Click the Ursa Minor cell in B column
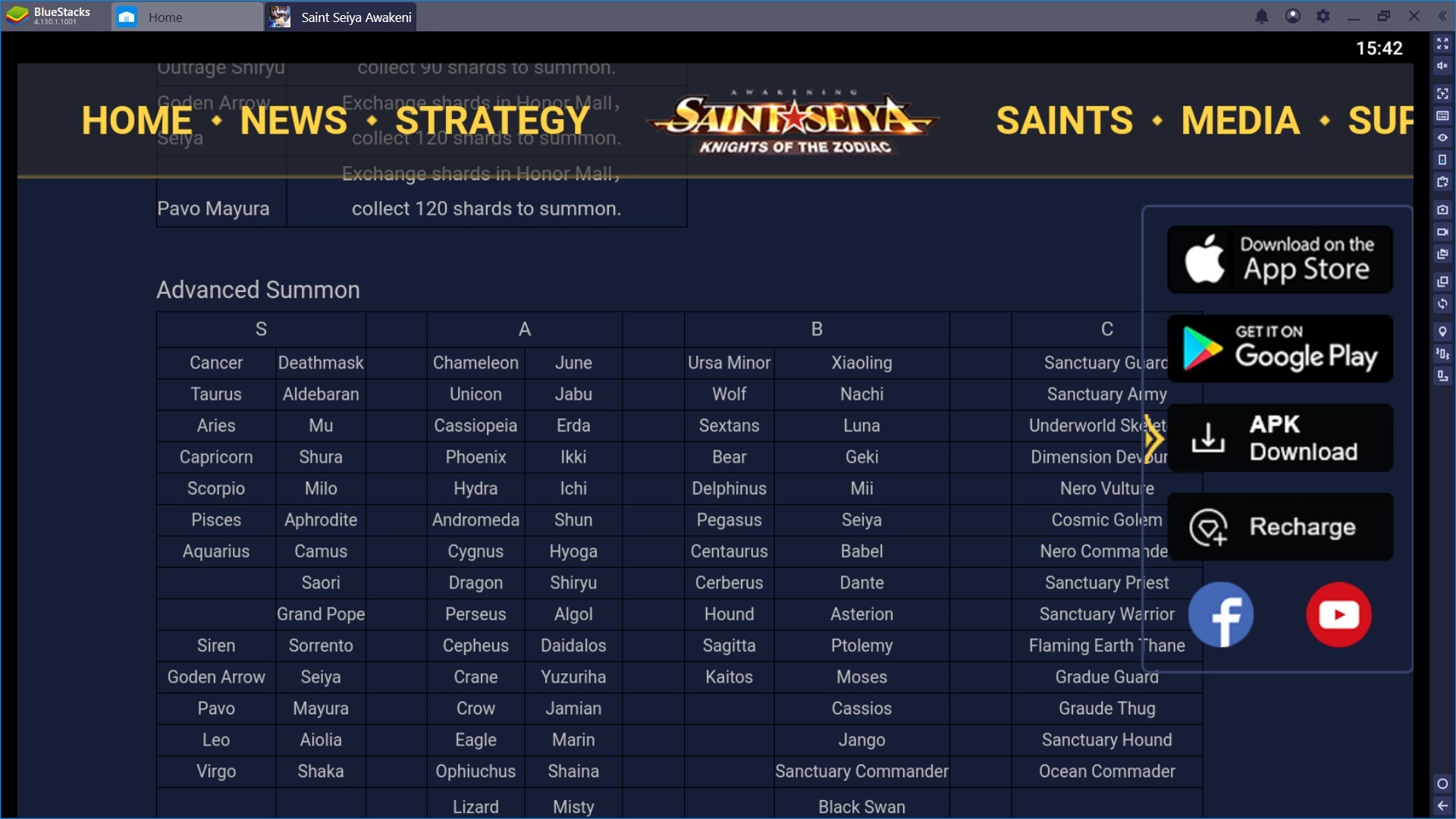 point(729,362)
